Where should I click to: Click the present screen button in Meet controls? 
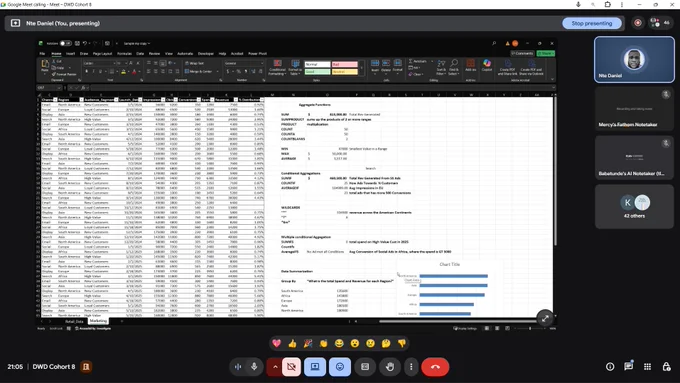[315, 367]
